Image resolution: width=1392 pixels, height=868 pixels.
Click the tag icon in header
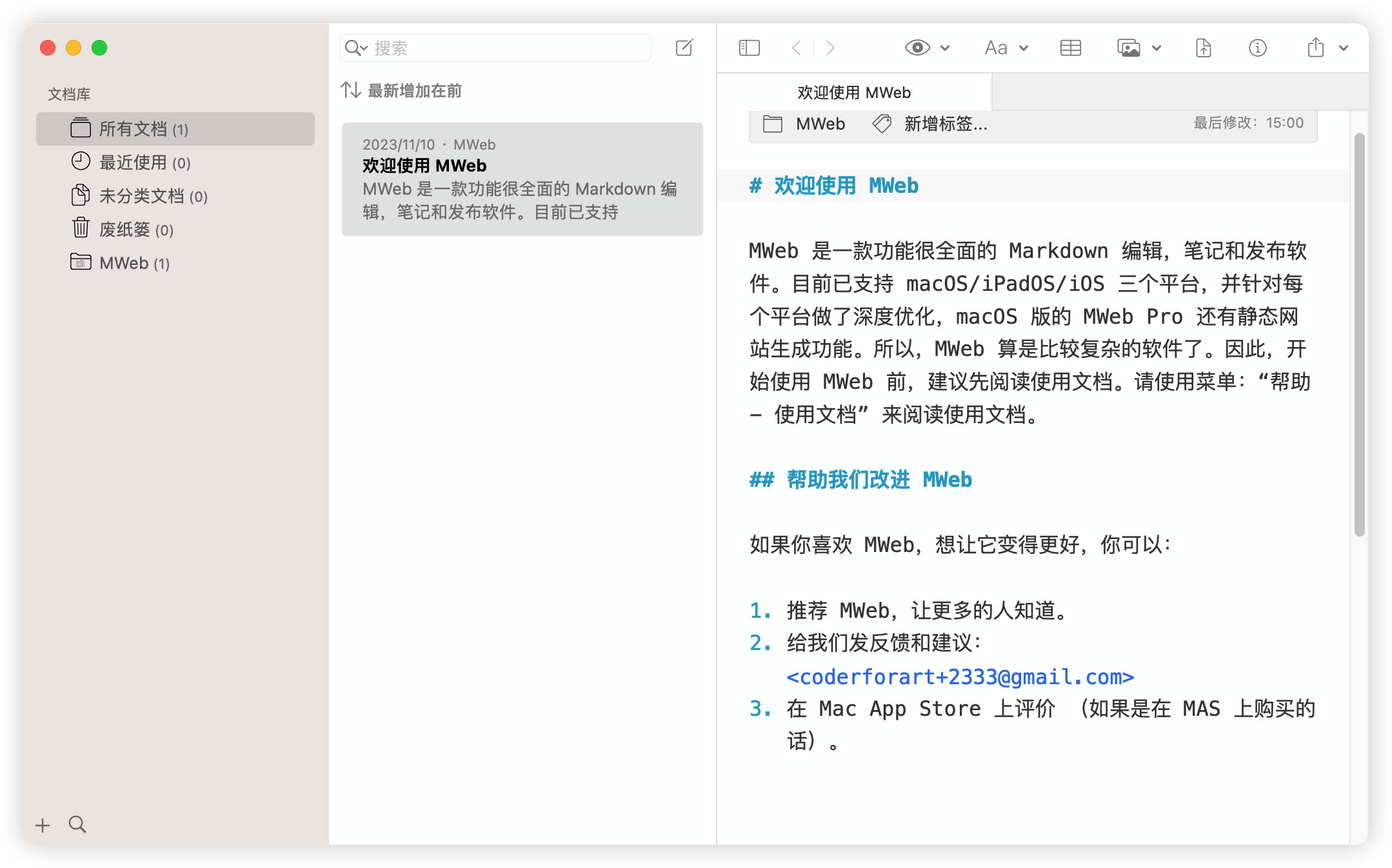(882, 123)
